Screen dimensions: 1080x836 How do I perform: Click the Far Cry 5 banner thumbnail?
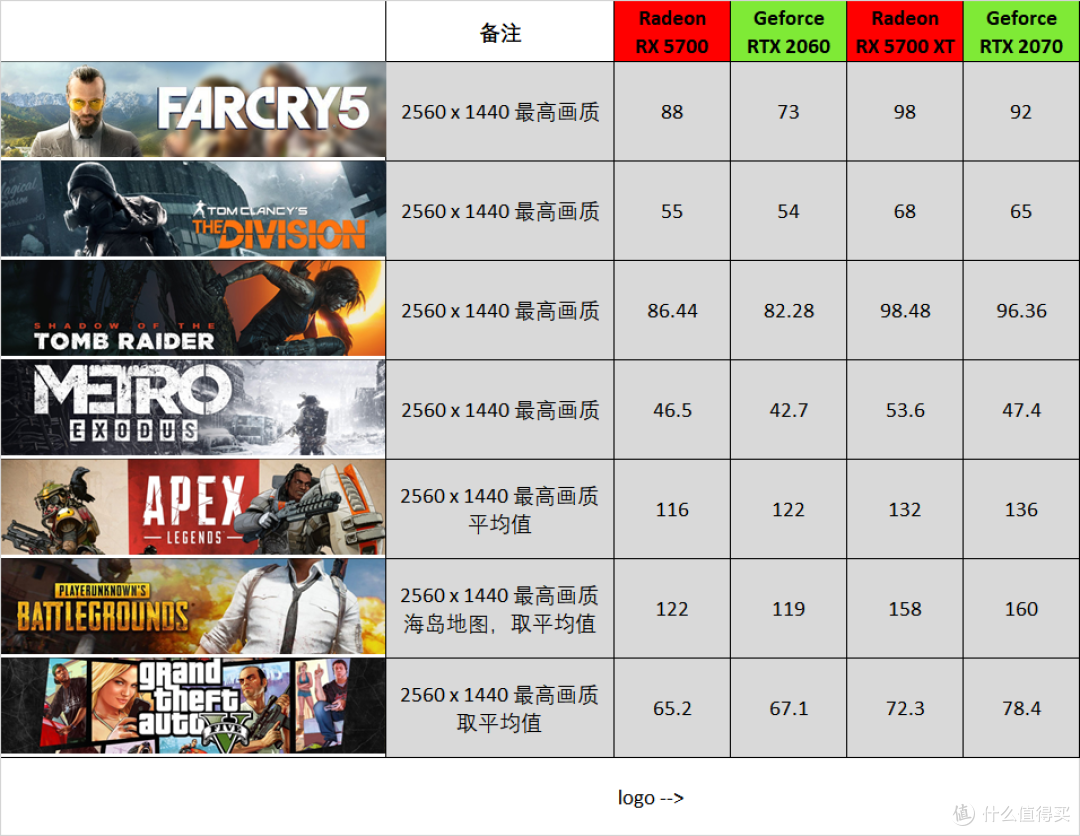[x=193, y=110]
